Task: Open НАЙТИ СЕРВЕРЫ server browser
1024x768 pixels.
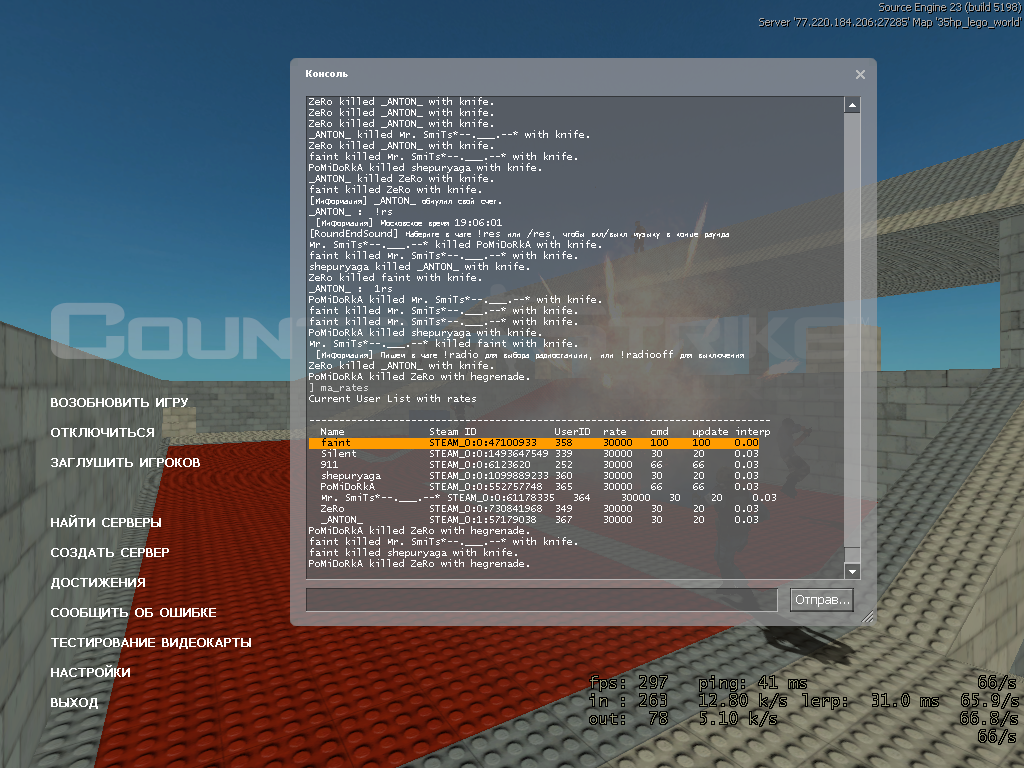Action: (x=106, y=522)
